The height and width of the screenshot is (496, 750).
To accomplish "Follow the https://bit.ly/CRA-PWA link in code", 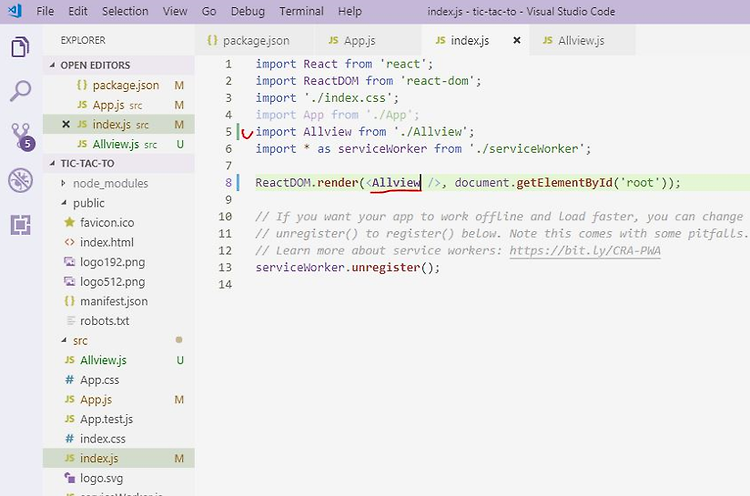I will click(x=585, y=251).
